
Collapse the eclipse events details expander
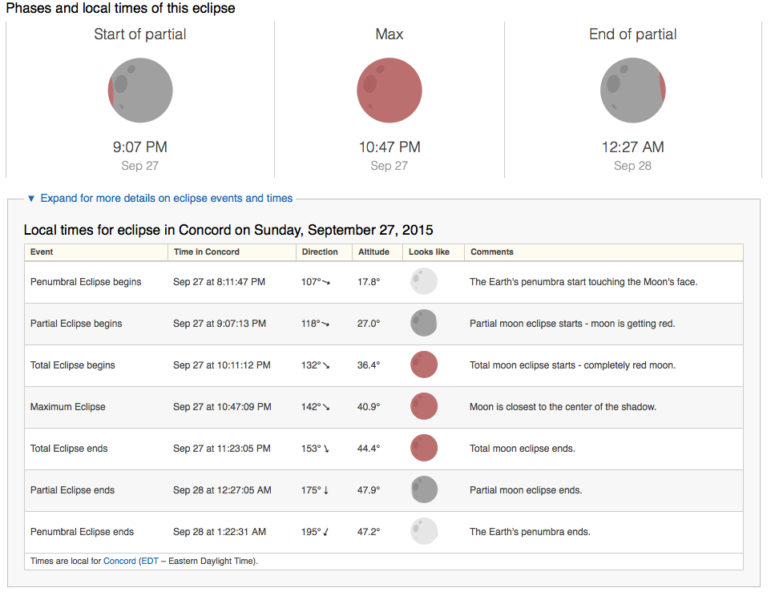point(159,199)
